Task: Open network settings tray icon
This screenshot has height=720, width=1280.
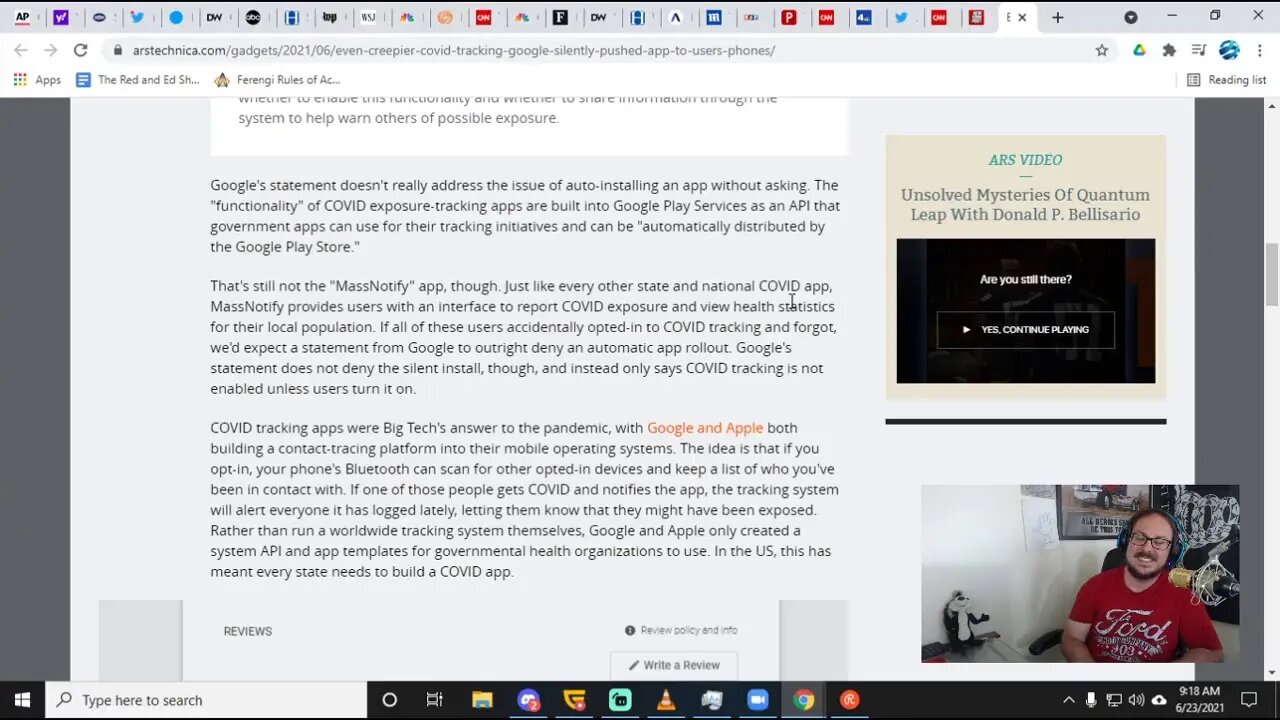Action: pos(1114,700)
